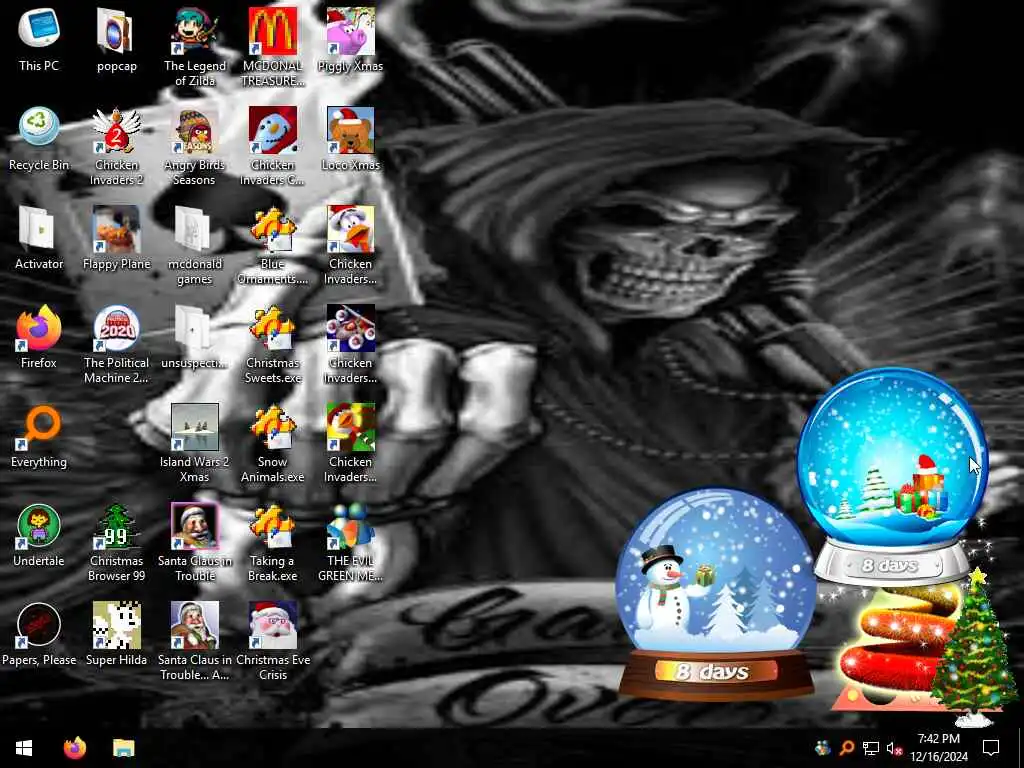Select McDonald Treasure game shortcut
This screenshot has width=1024, height=768.
coord(272,47)
